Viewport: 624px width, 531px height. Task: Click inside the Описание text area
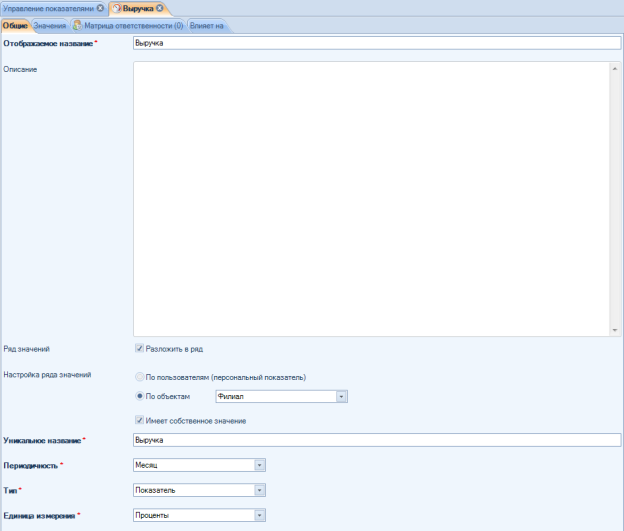[370, 200]
